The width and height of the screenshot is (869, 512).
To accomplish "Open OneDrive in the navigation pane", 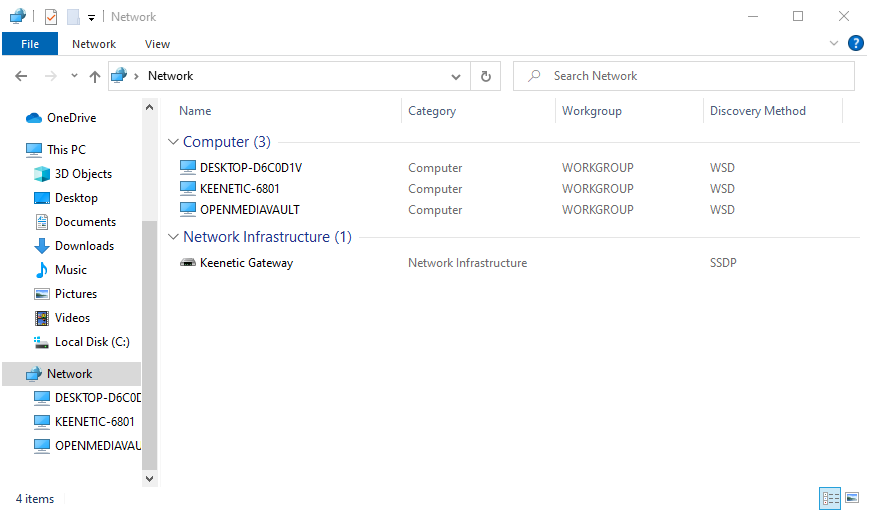I will tap(71, 118).
